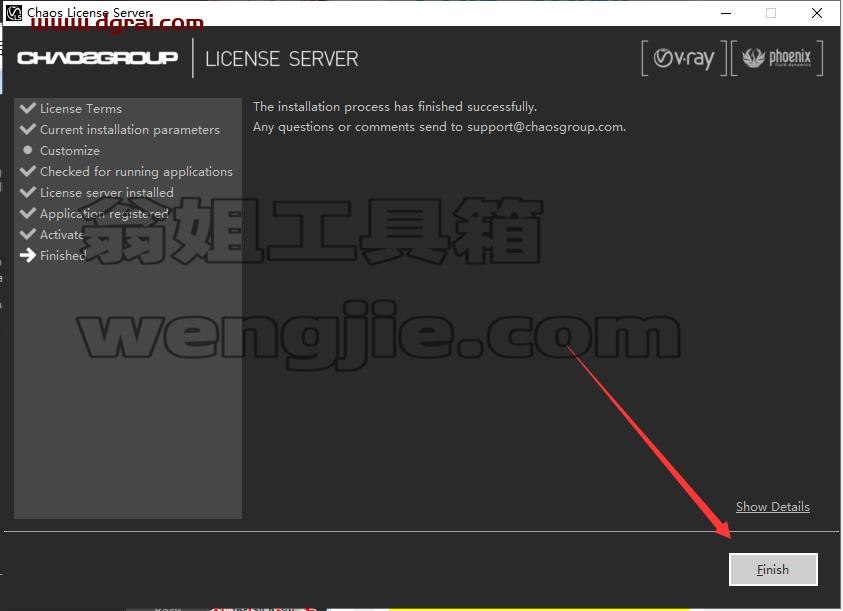The width and height of the screenshot is (843, 611).
Task: Click the Chaos License Server title bar icon
Action: [14, 12]
